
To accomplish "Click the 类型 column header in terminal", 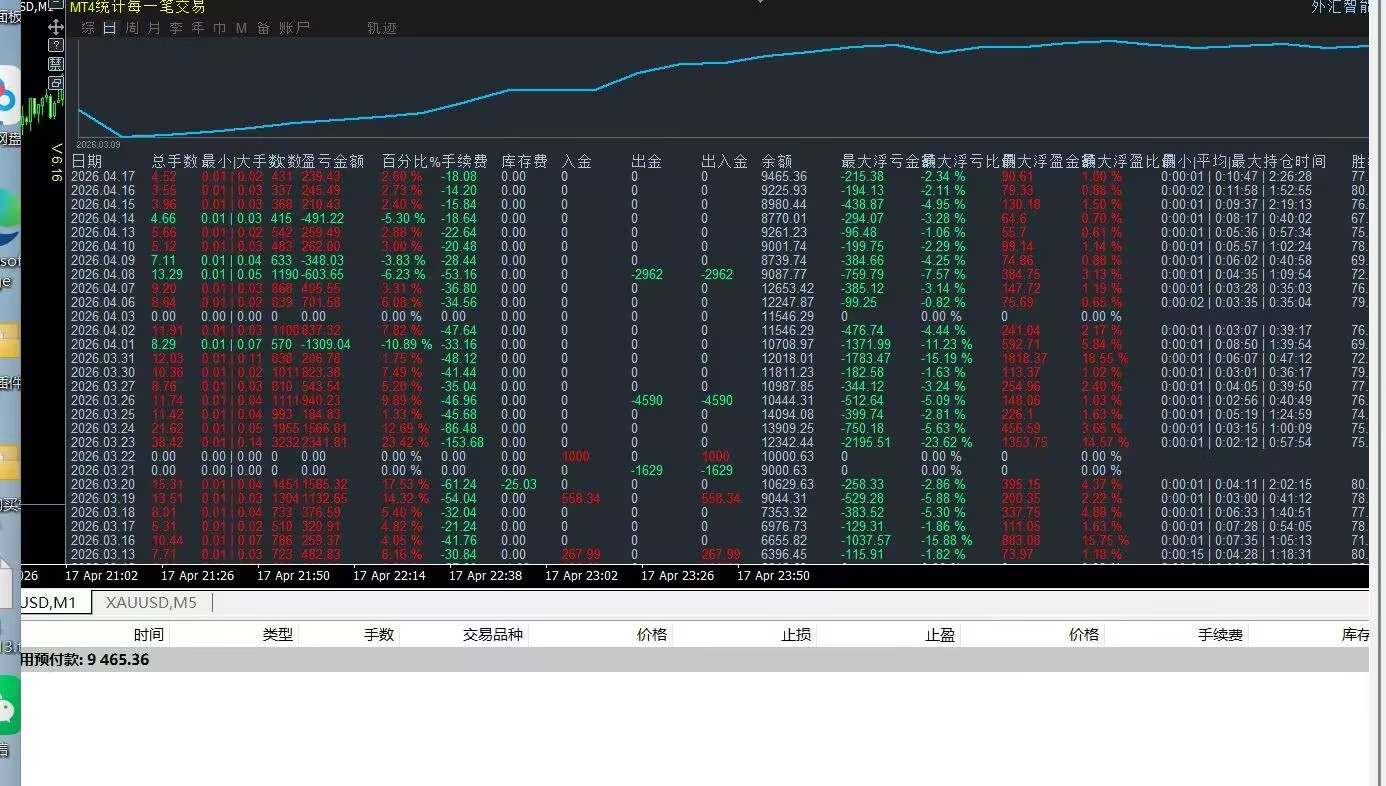I will pyautogui.click(x=278, y=634).
